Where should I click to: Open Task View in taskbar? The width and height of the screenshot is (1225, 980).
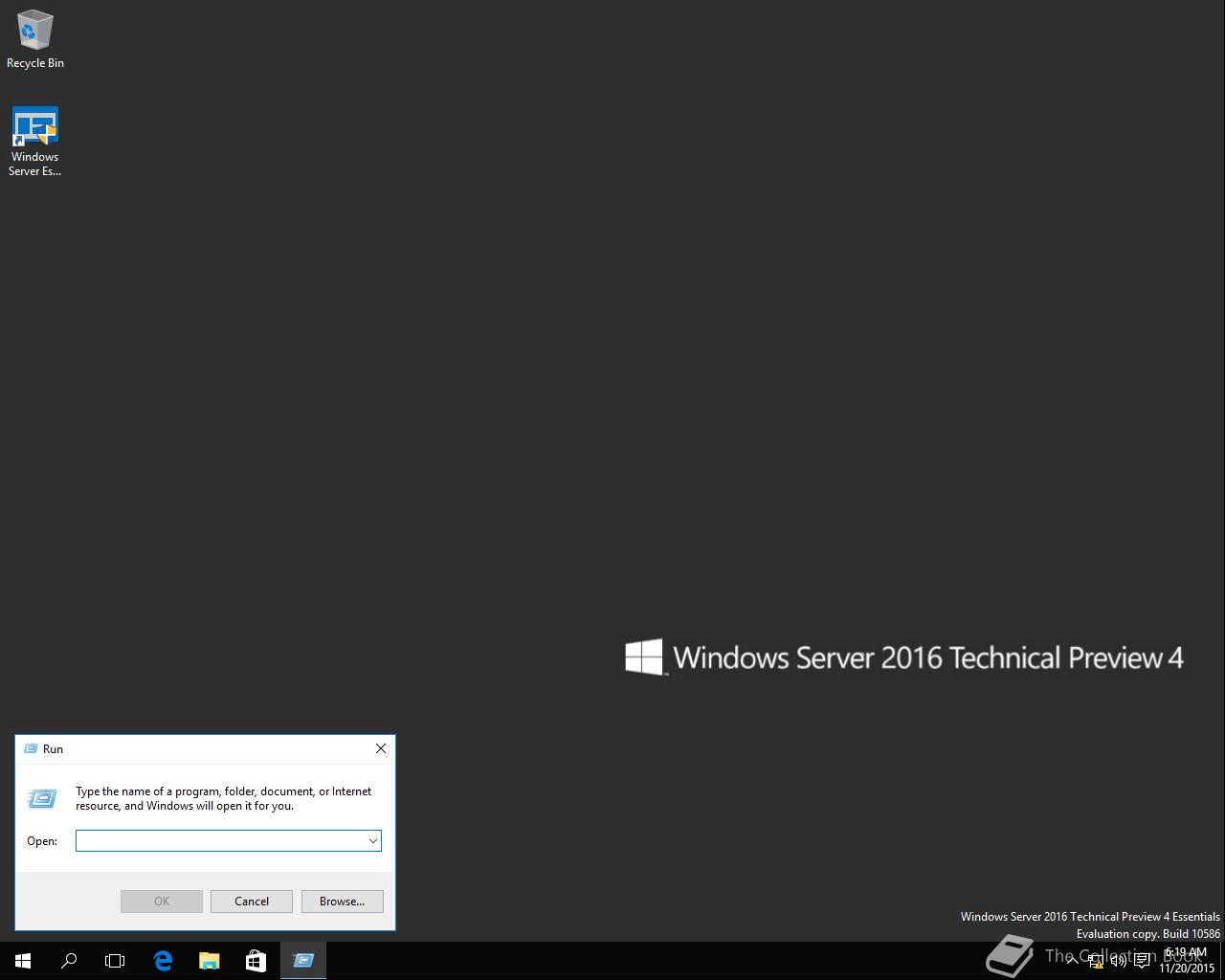115,961
